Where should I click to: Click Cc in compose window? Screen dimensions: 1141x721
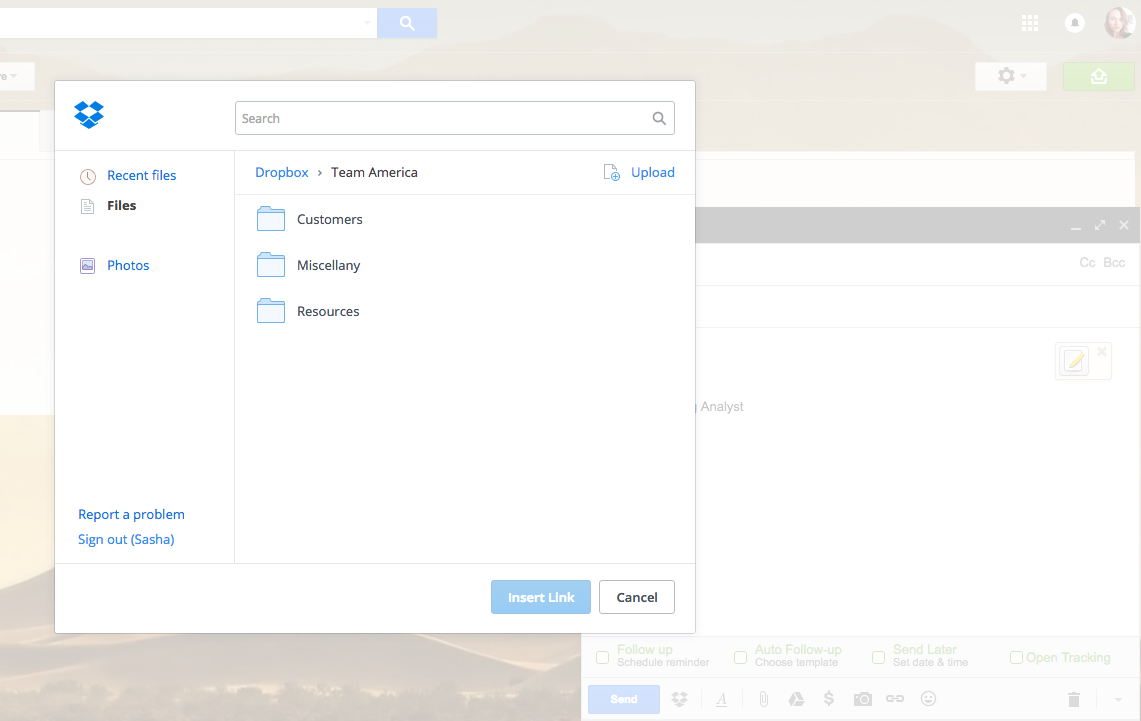click(1087, 263)
